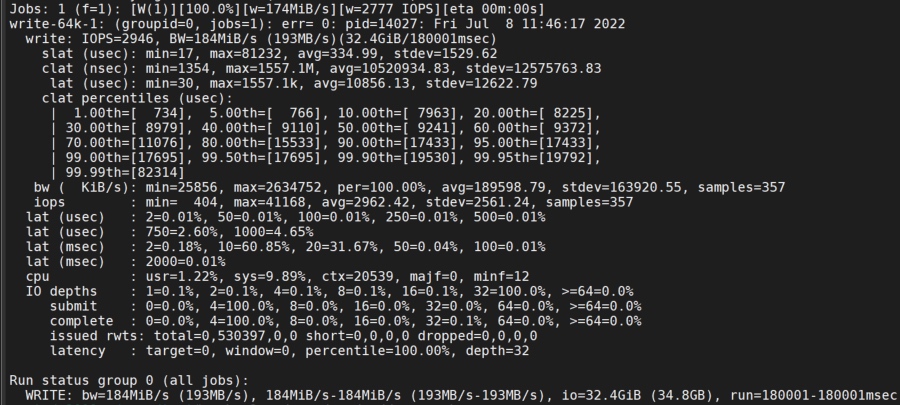Click the clat (nsec) latency line
The height and width of the screenshot is (405, 900).
tap(321, 69)
